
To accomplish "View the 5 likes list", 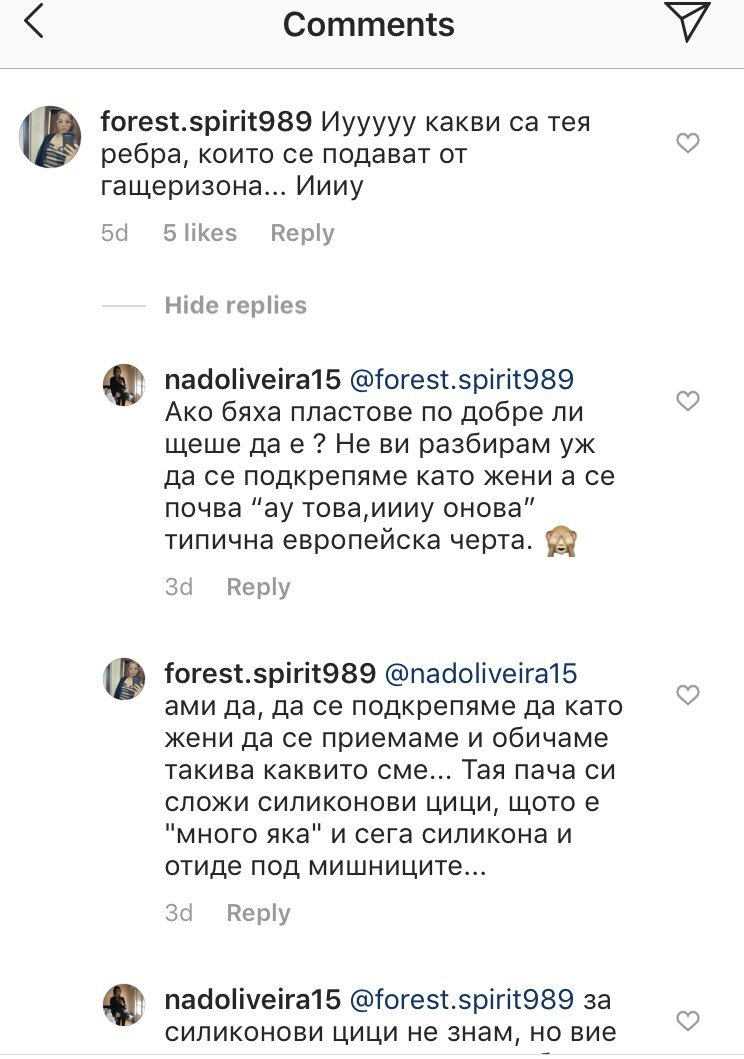I will click(x=200, y=233).
